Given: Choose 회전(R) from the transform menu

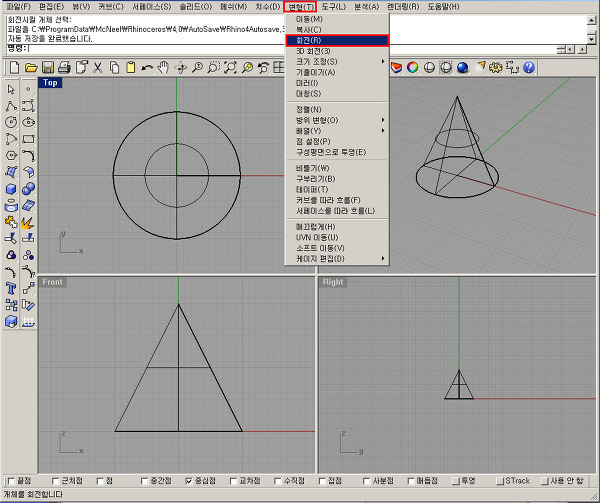Looking at the screenshot, I should point(337,40).
